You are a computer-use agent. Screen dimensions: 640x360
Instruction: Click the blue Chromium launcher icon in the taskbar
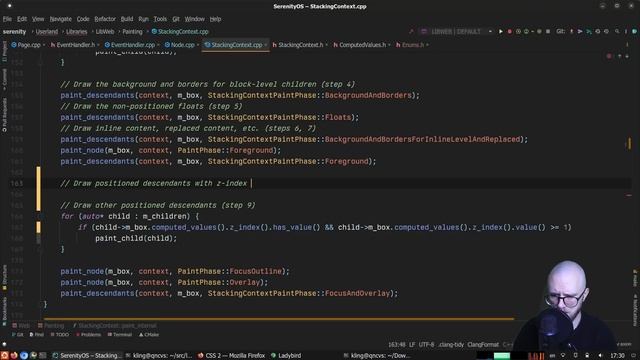pyautogui.click(x=24, y=356)
